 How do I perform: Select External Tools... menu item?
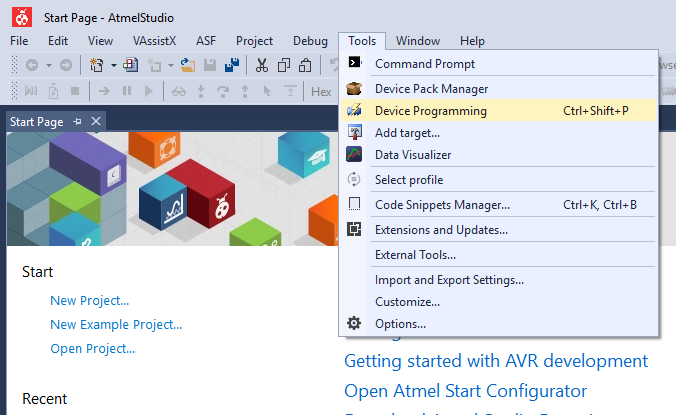tap(499, 255)
